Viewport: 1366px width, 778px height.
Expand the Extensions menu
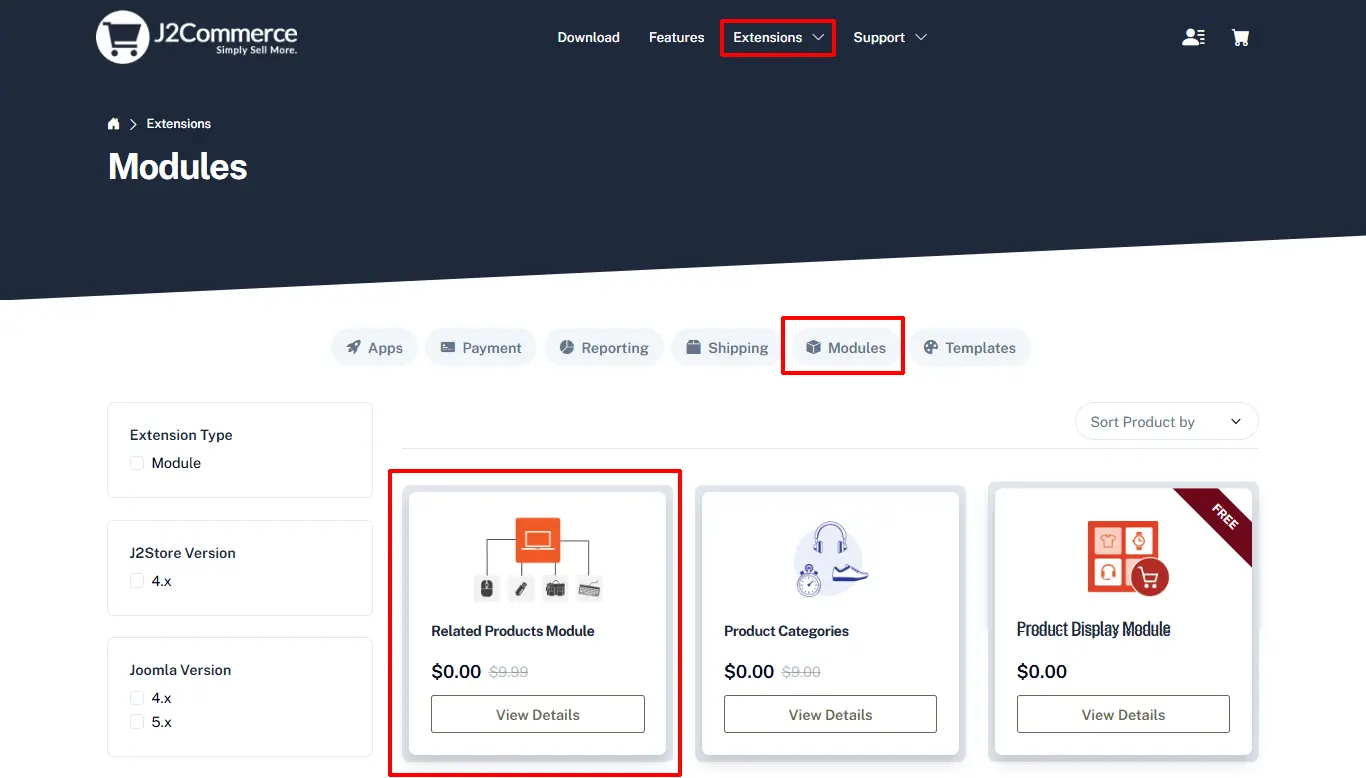point(778,38)
